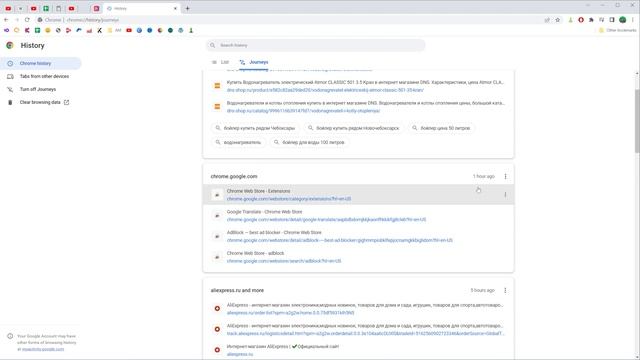Viewport: 640px width, 360px height.
Task: Click the 'водонагреватель' search chip
Action: (x=238, y=142)
